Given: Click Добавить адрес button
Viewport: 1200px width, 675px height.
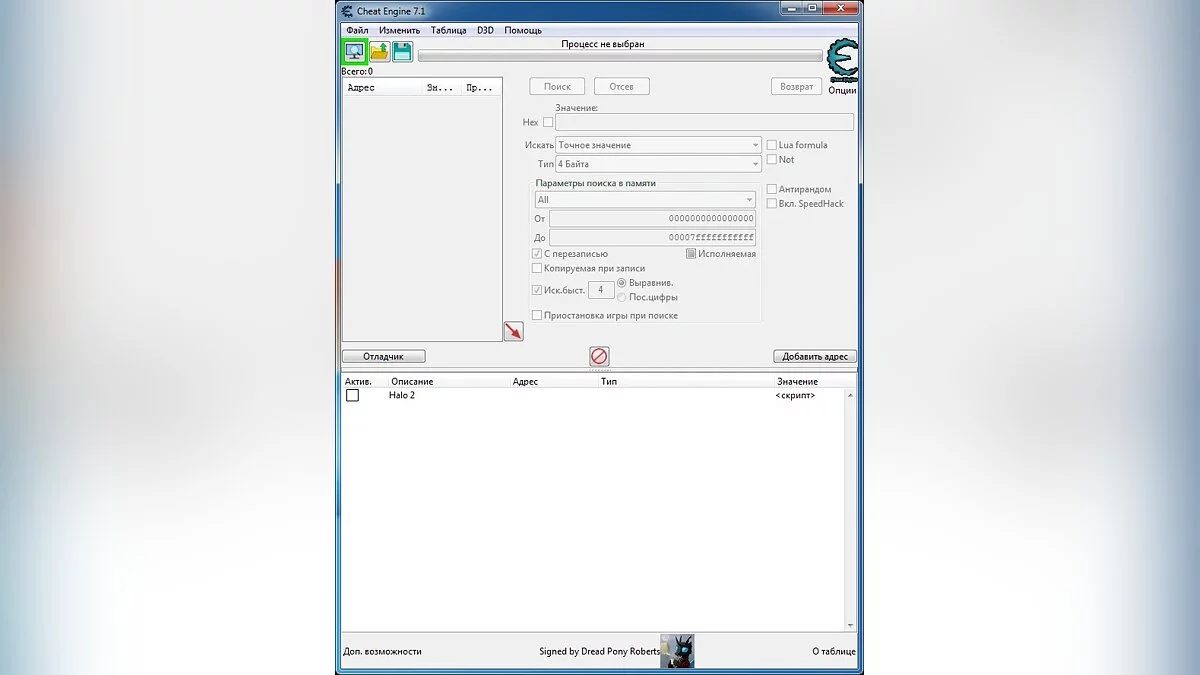Looking at the screenshot, I should tap(814, 356).
